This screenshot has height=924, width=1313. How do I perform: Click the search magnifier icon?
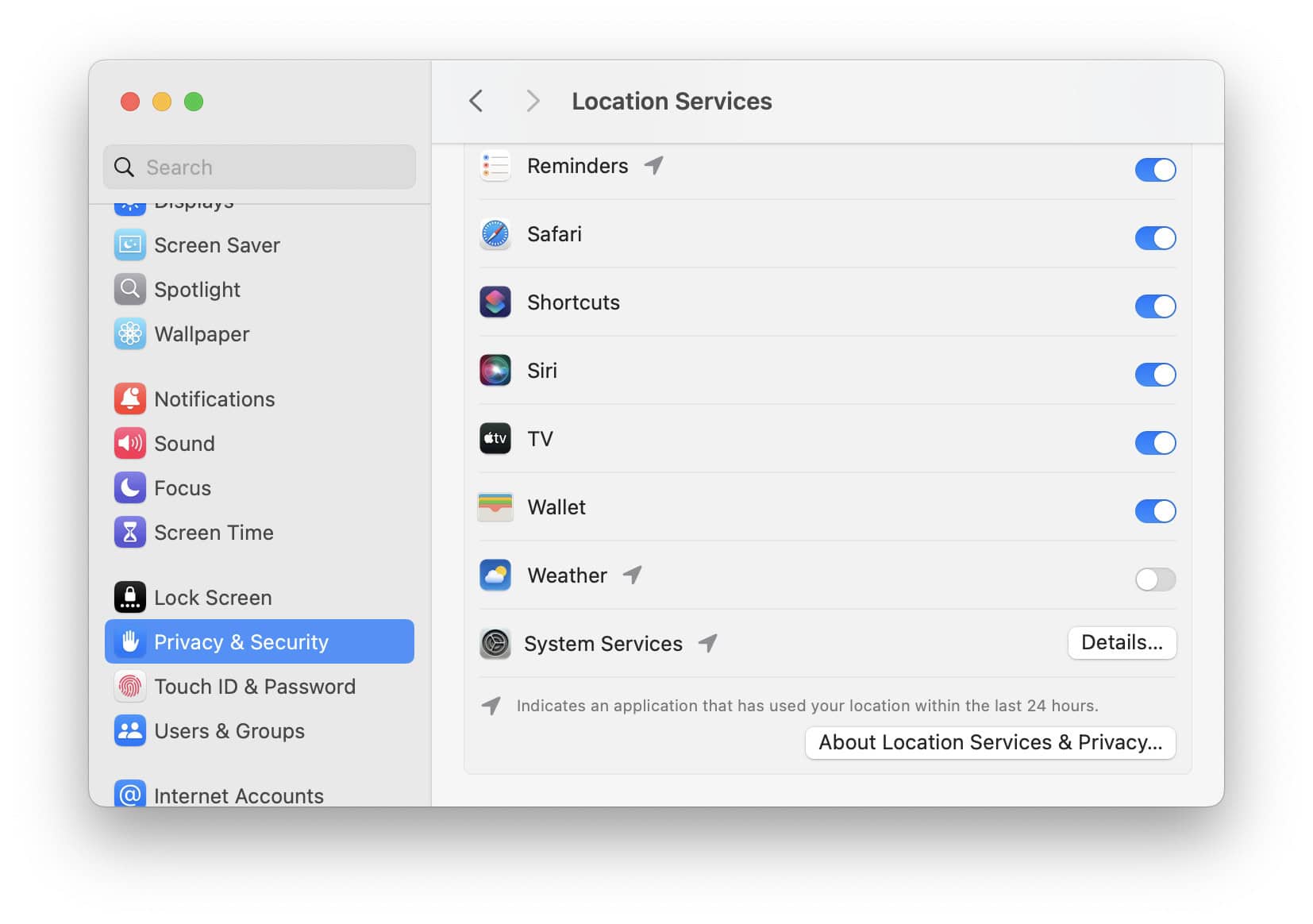[124, 167]
